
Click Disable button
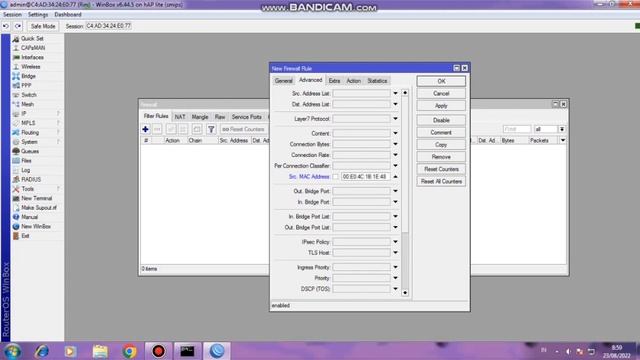441,120
